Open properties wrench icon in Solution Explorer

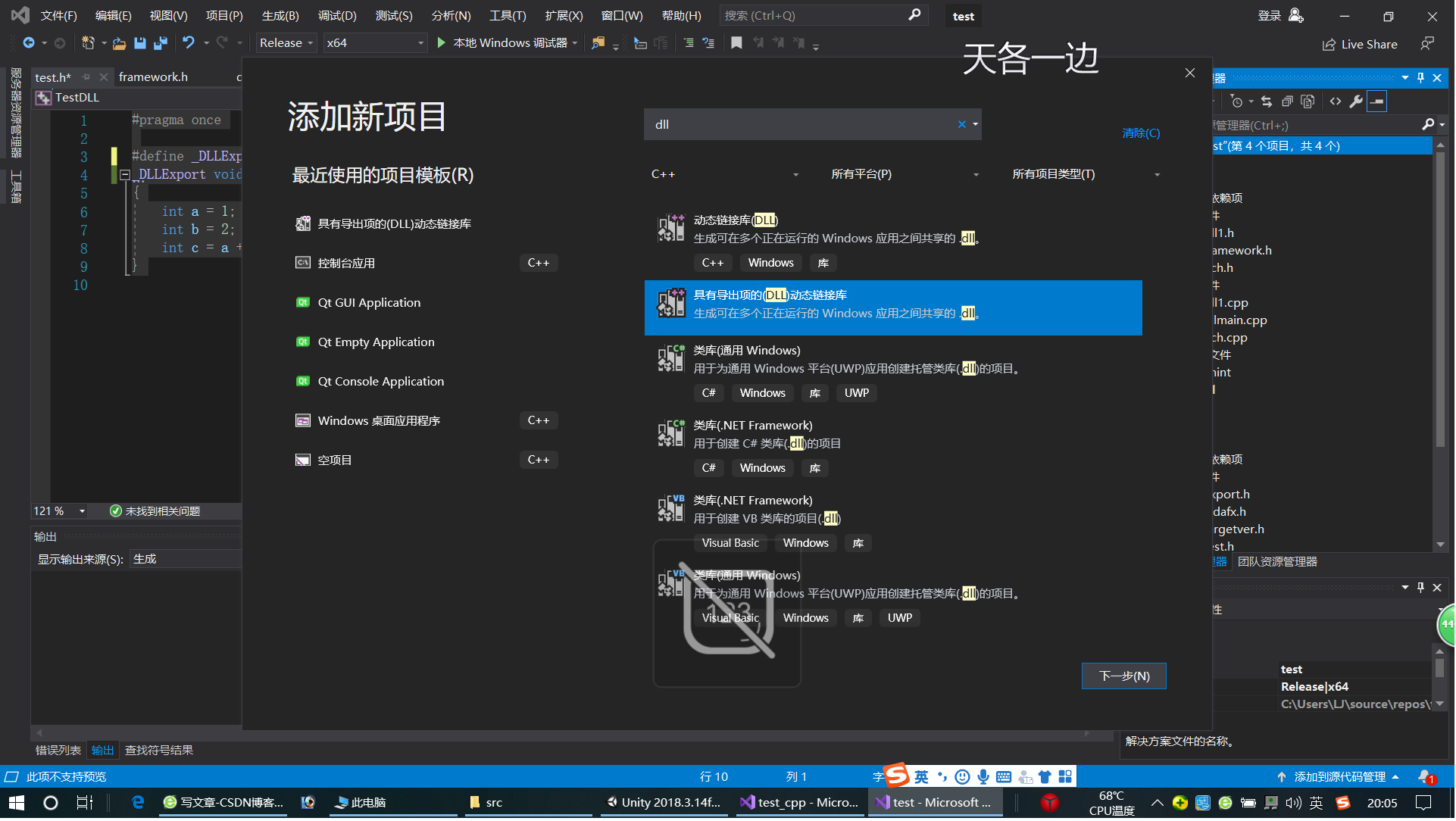click(1357, 101)
